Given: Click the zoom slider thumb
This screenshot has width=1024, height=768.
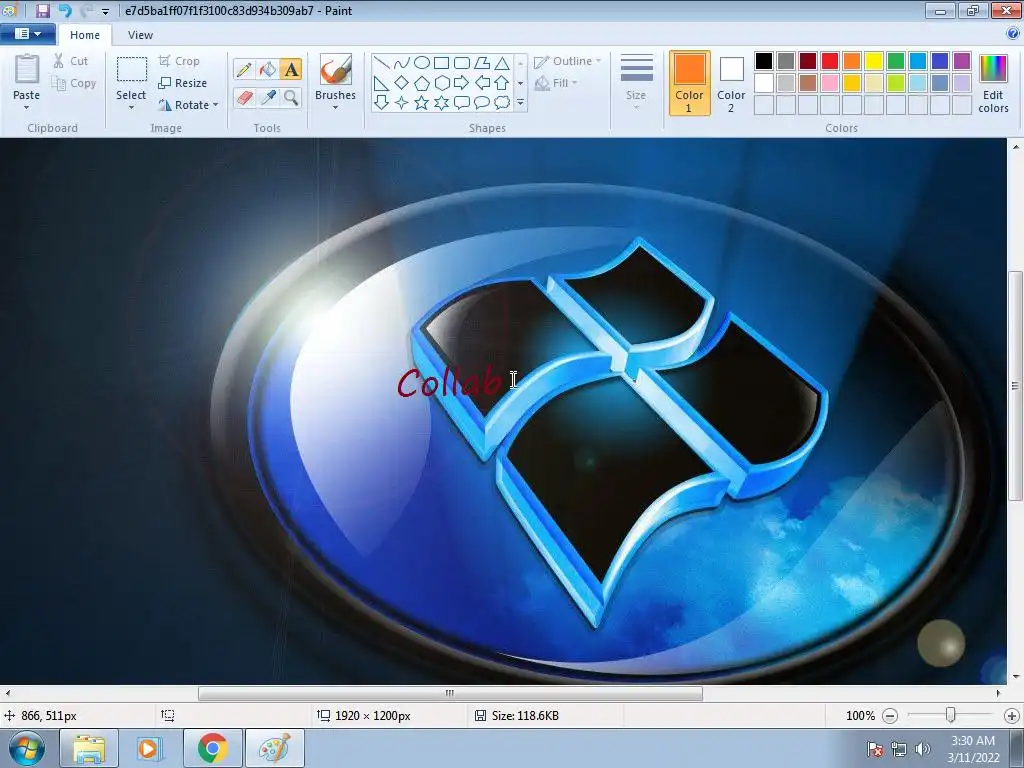Looking at the screenshot, I should pyautogui.click(x=951, y=716).
